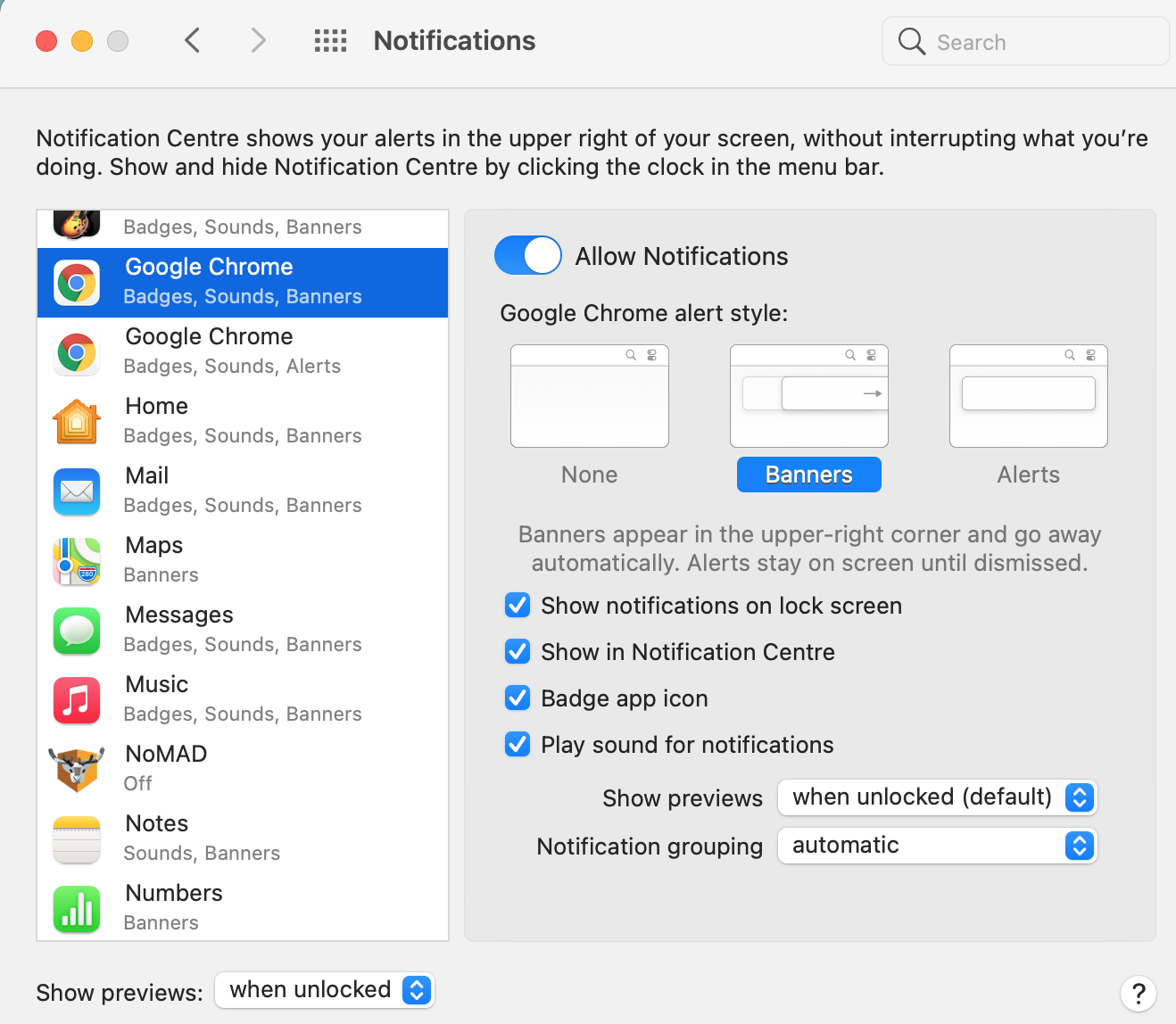Select Home in the app list
Screen dimensions: 1176x1024
[243, 422]
